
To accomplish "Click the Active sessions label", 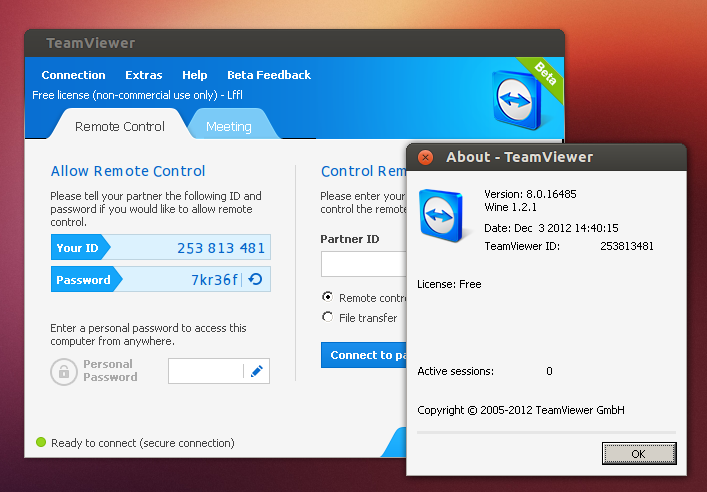I will pos(455,371).
